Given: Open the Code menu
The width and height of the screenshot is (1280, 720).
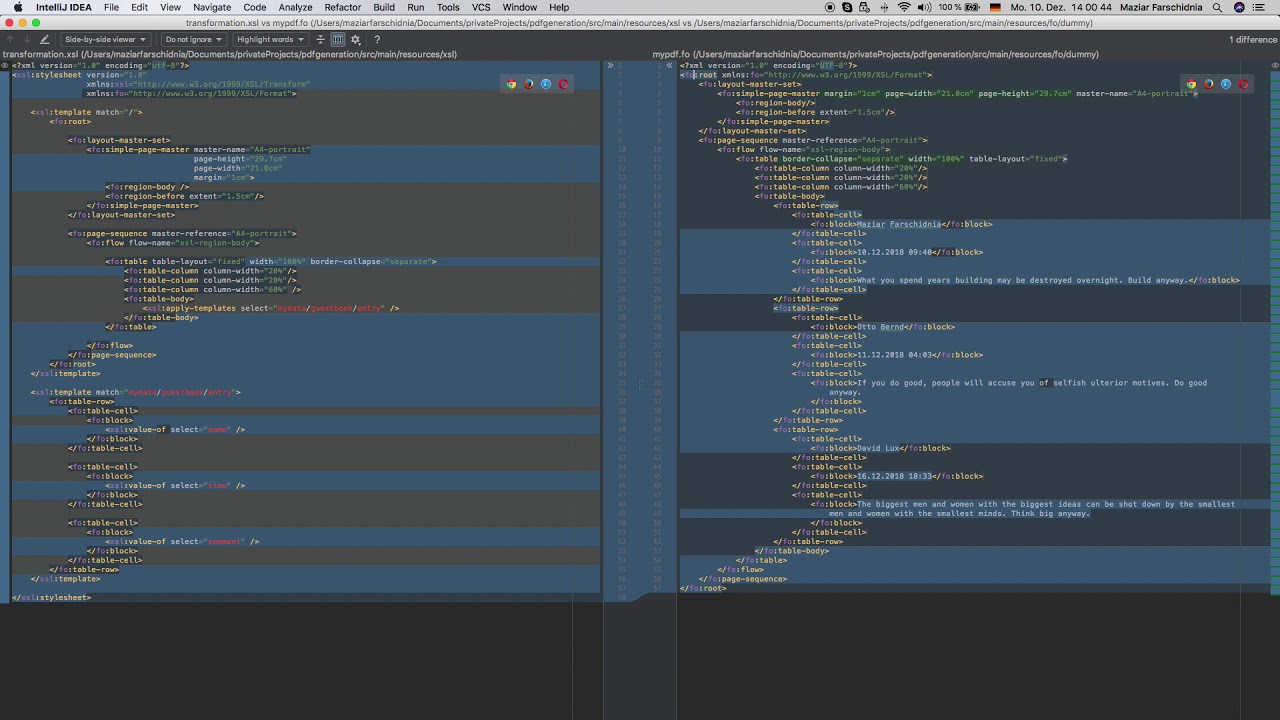Looking at the screenshot, I should [x=255, y=7].
